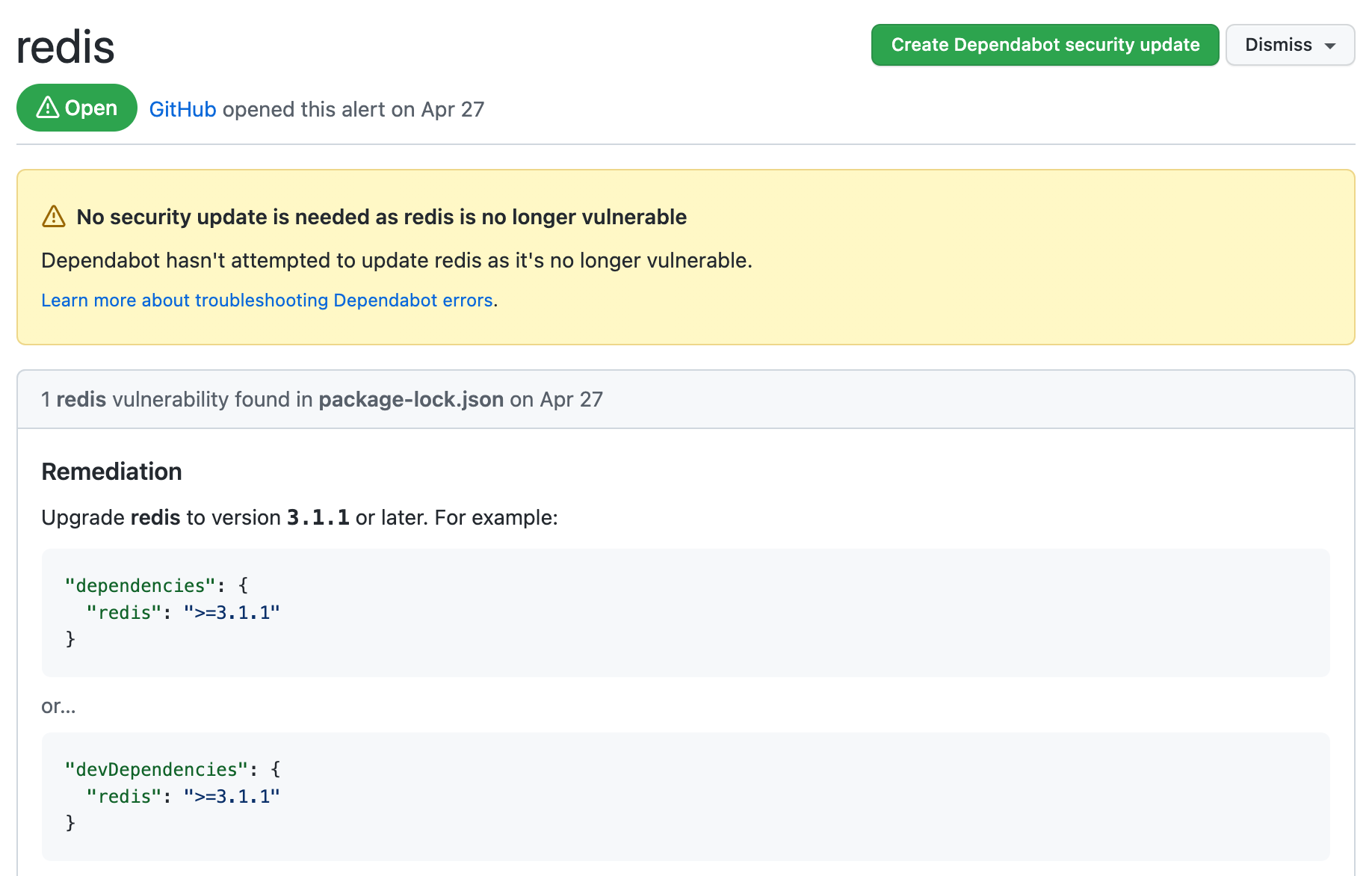Click 'opened this alert on Apr 27' text
This screenshot has height=876, width=1372.
click(353, 109)
